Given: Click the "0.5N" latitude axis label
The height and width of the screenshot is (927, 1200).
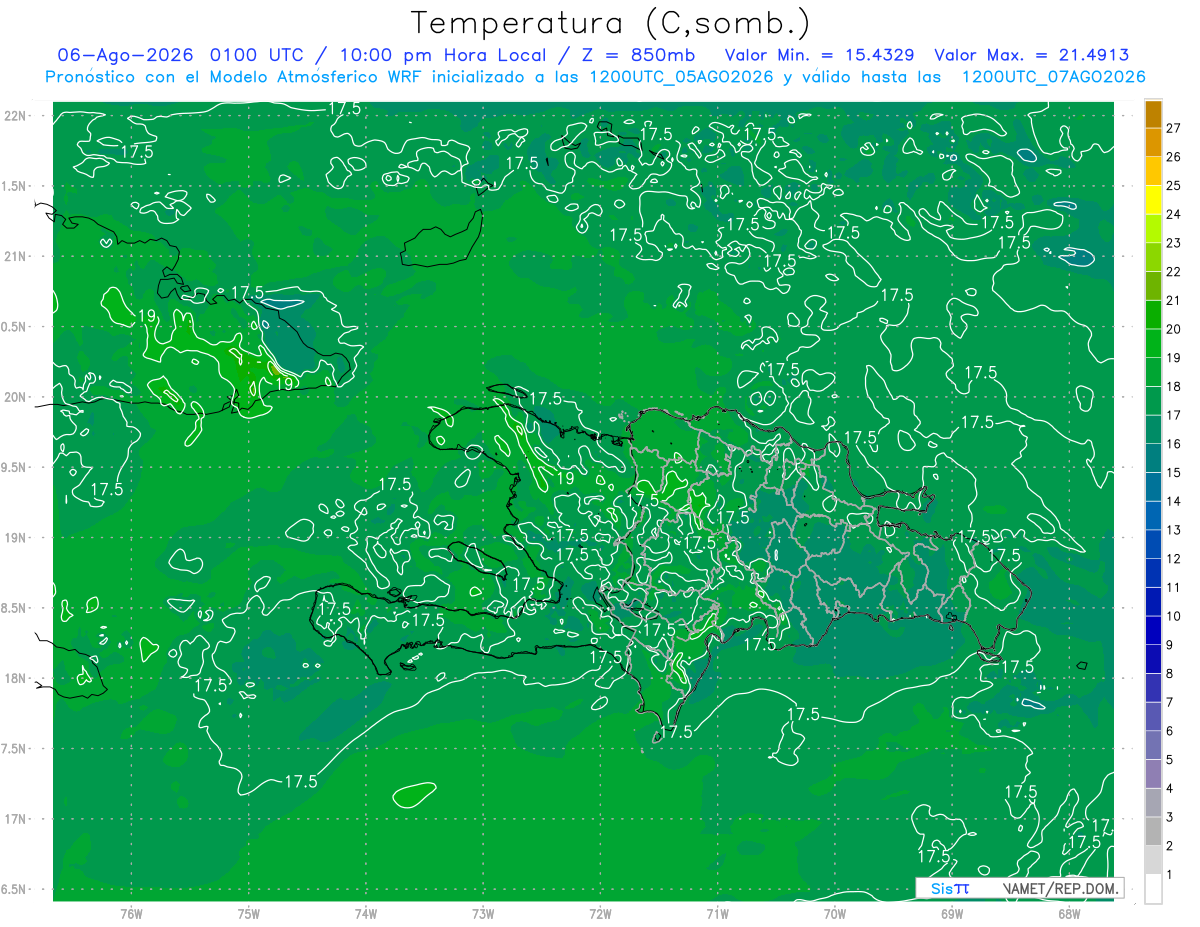Looking at the screenshot, I should click(x=15, y=327).
